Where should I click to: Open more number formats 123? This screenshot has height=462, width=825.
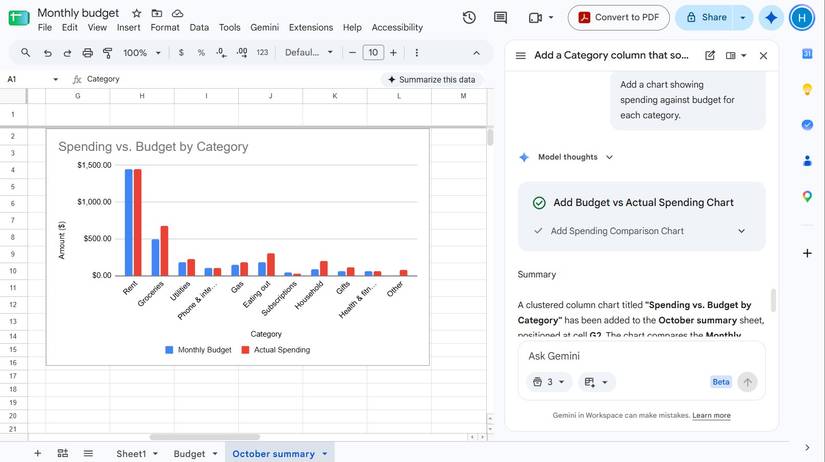262,53
